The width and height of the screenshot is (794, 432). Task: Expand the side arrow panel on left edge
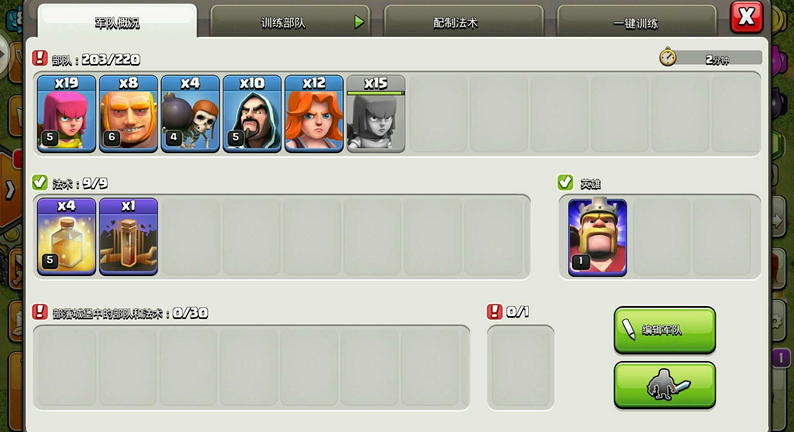[9, 190]
